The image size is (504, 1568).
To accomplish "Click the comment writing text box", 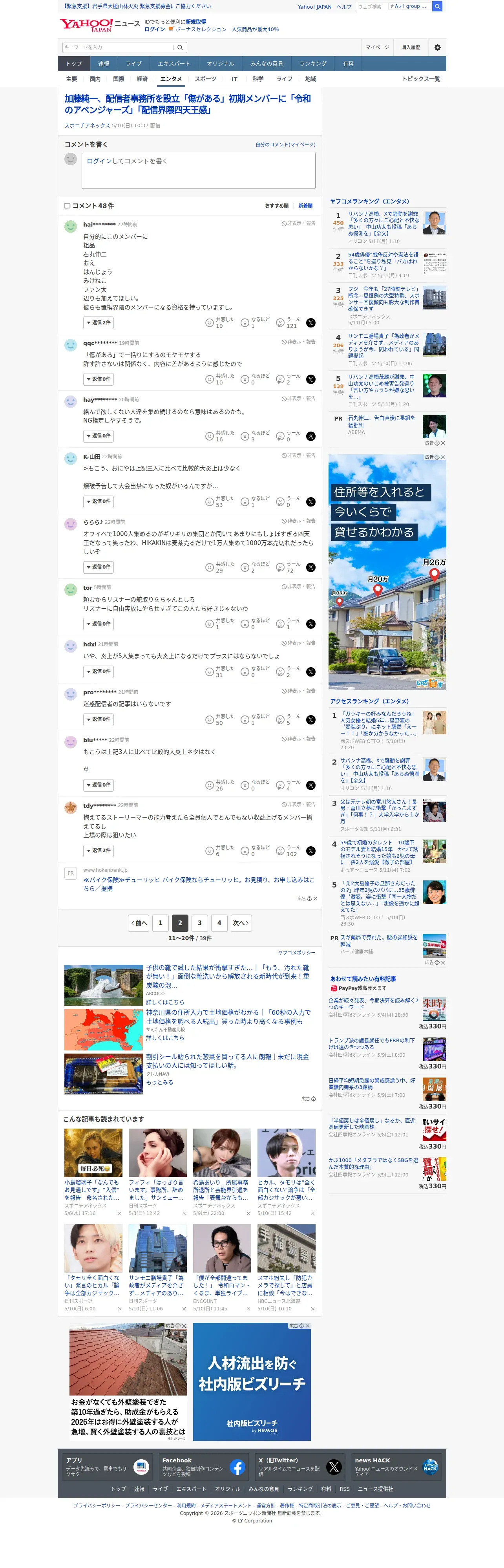I will point(199,171).
